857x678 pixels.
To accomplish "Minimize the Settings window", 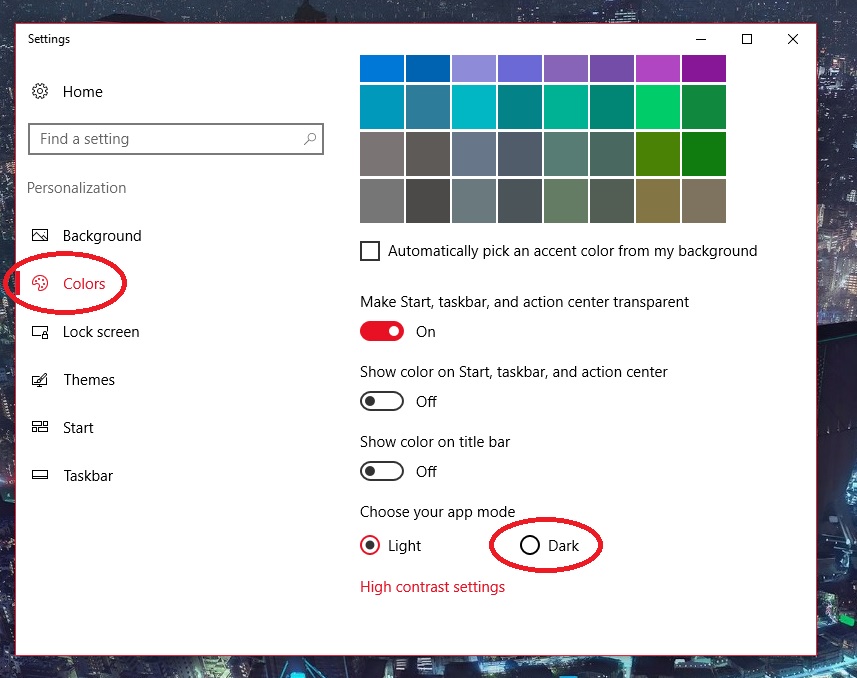I will click(701, 39).
